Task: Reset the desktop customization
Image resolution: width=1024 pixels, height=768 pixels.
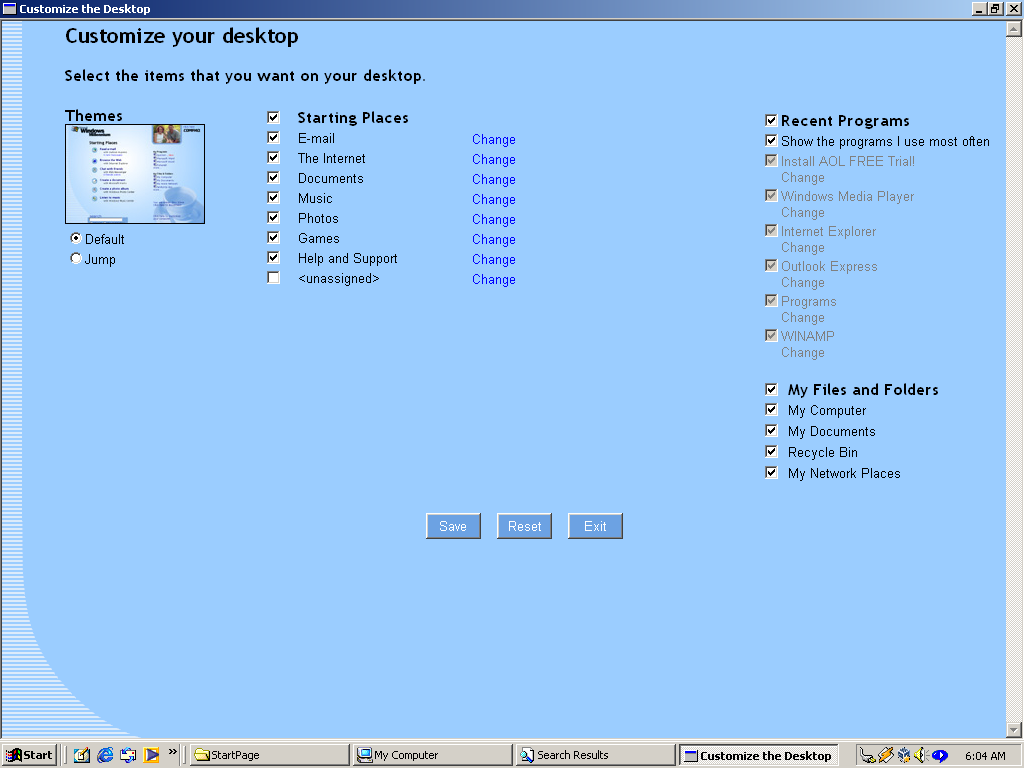Action: (x=524, y=525)
